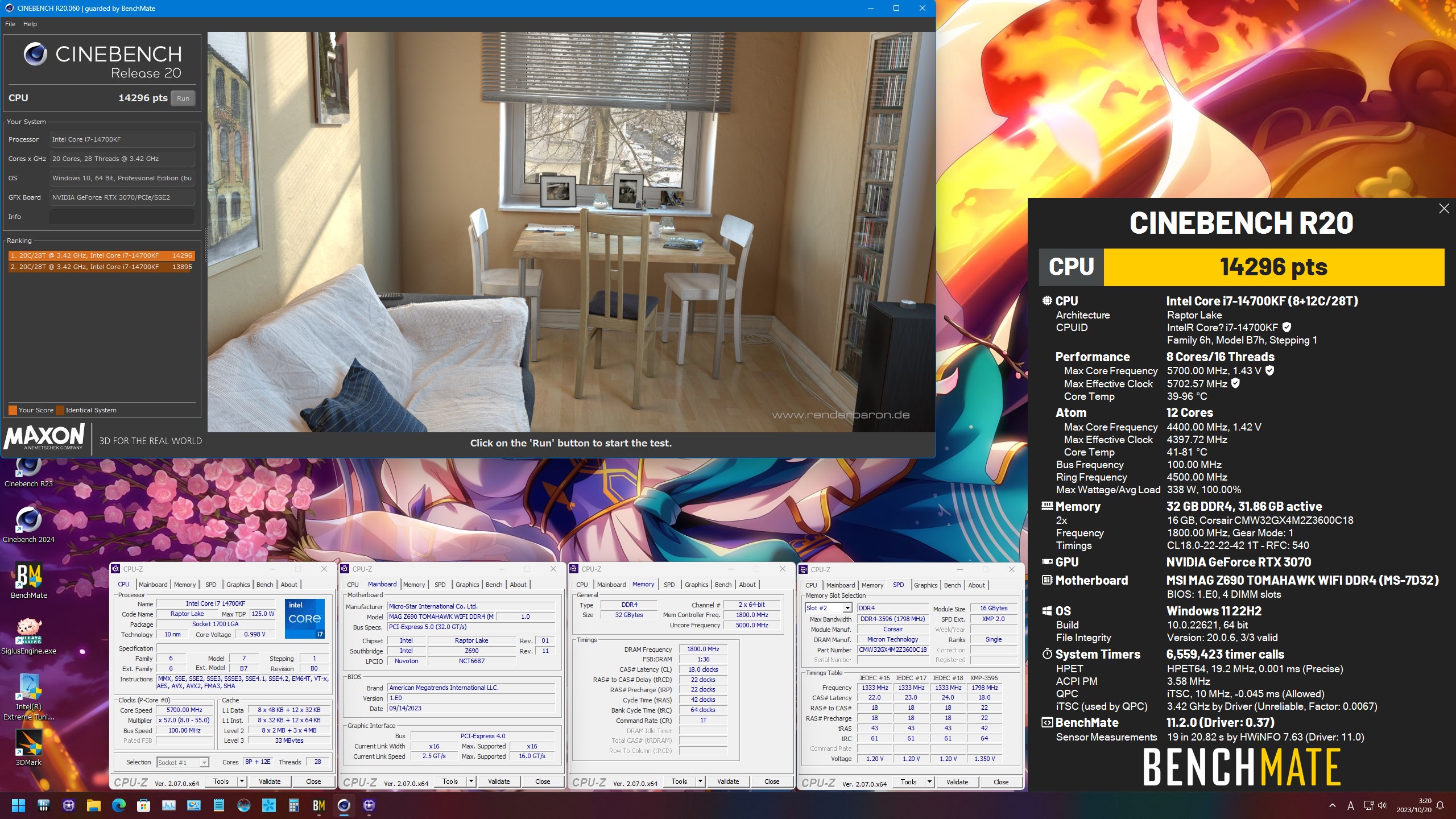
Task: Click the GFX Board value in Cinebench
Action: (122, 197)
